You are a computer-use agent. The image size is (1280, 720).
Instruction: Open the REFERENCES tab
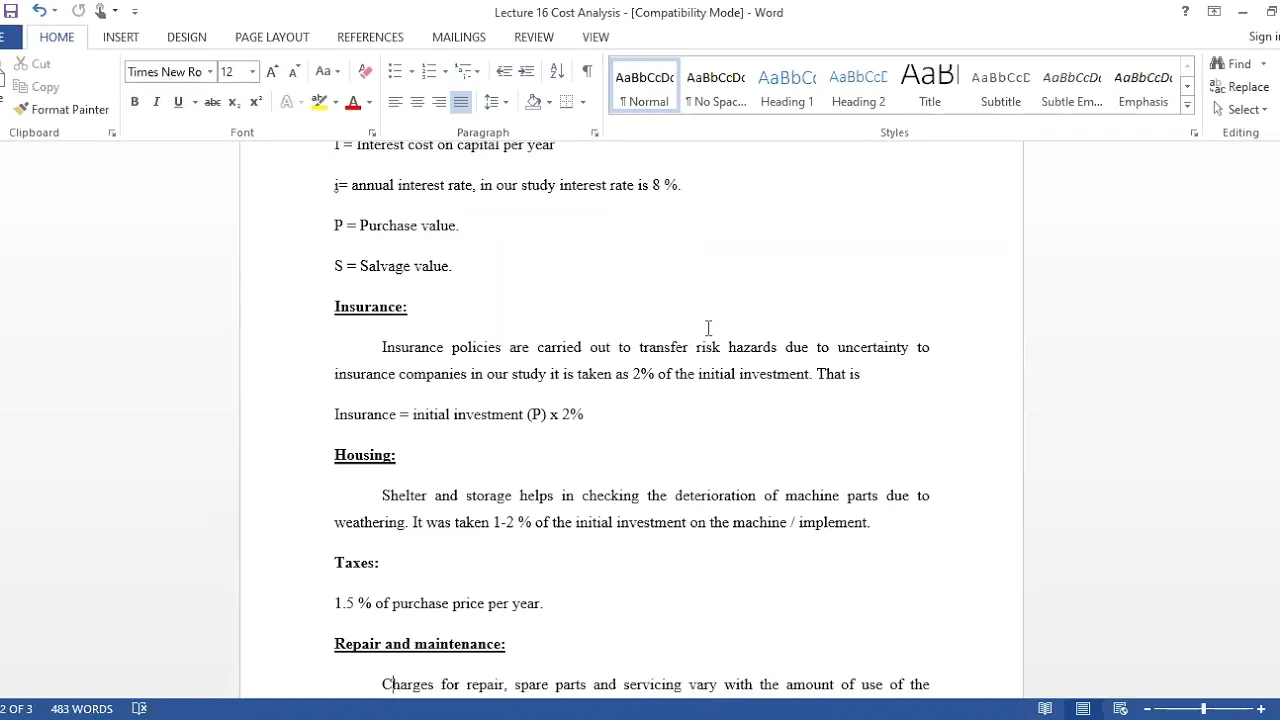click(370, 37)
